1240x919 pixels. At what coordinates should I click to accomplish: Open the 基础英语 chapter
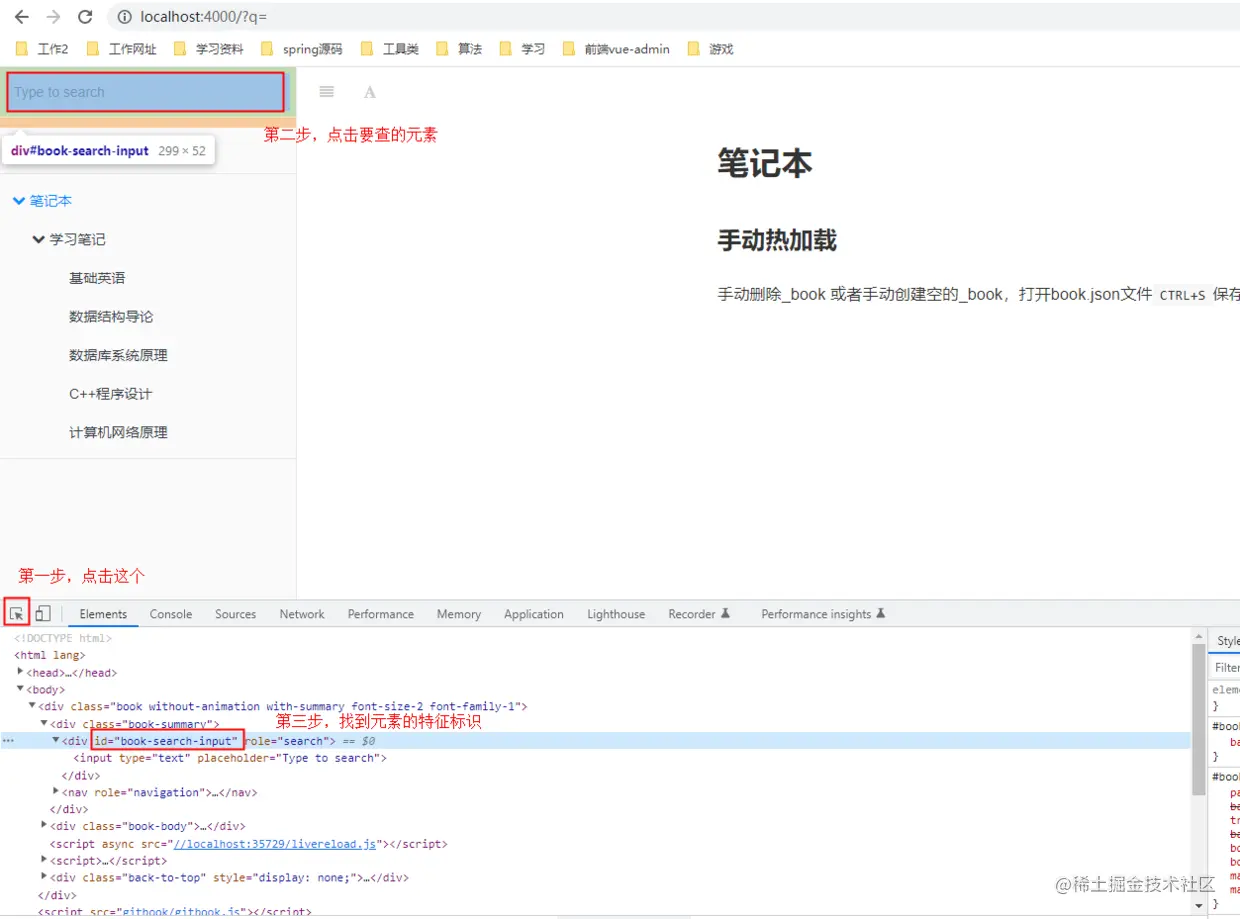tap(97, 278)
